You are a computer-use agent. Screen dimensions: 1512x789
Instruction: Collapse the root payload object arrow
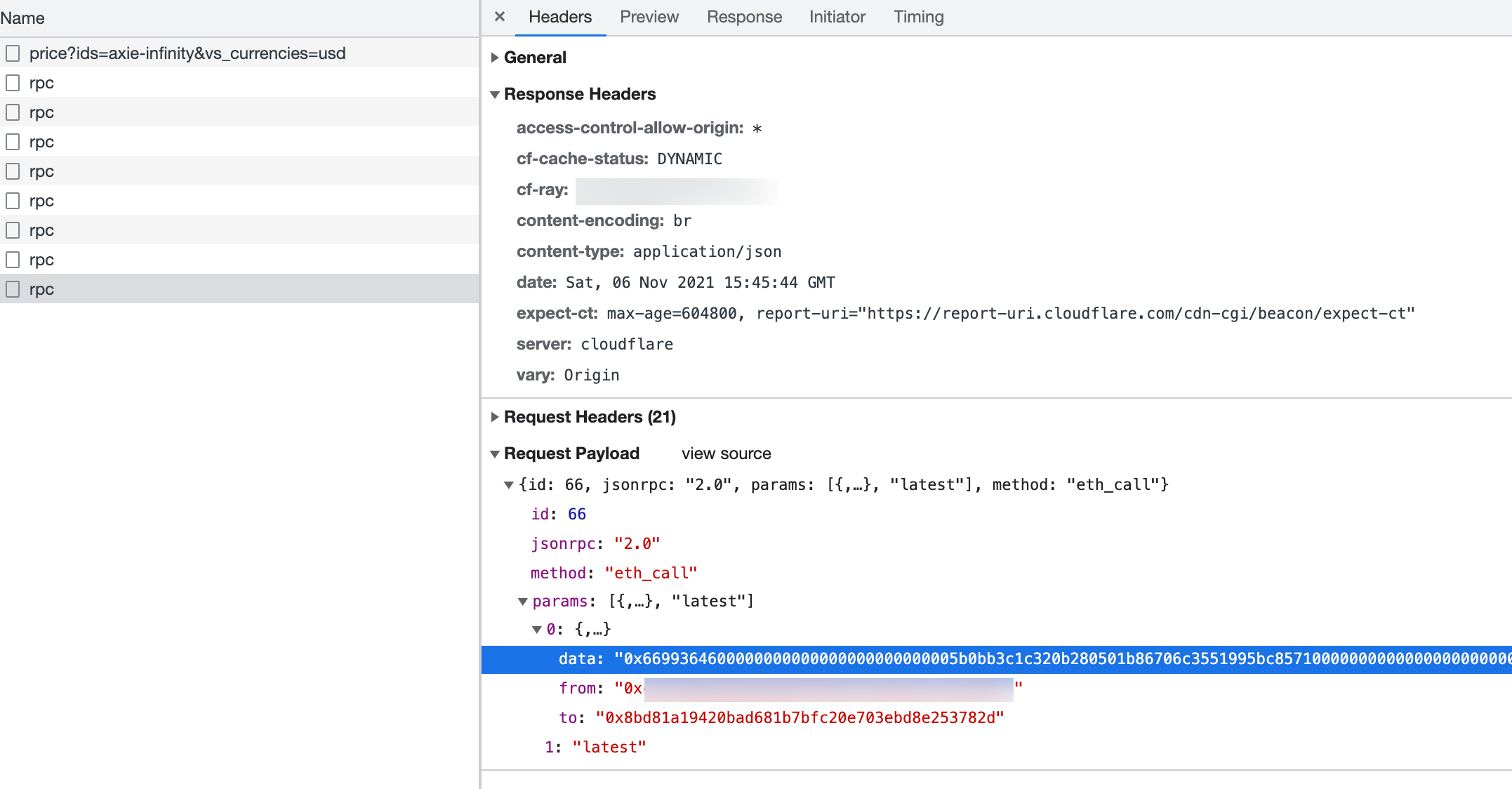coord(509,485)
